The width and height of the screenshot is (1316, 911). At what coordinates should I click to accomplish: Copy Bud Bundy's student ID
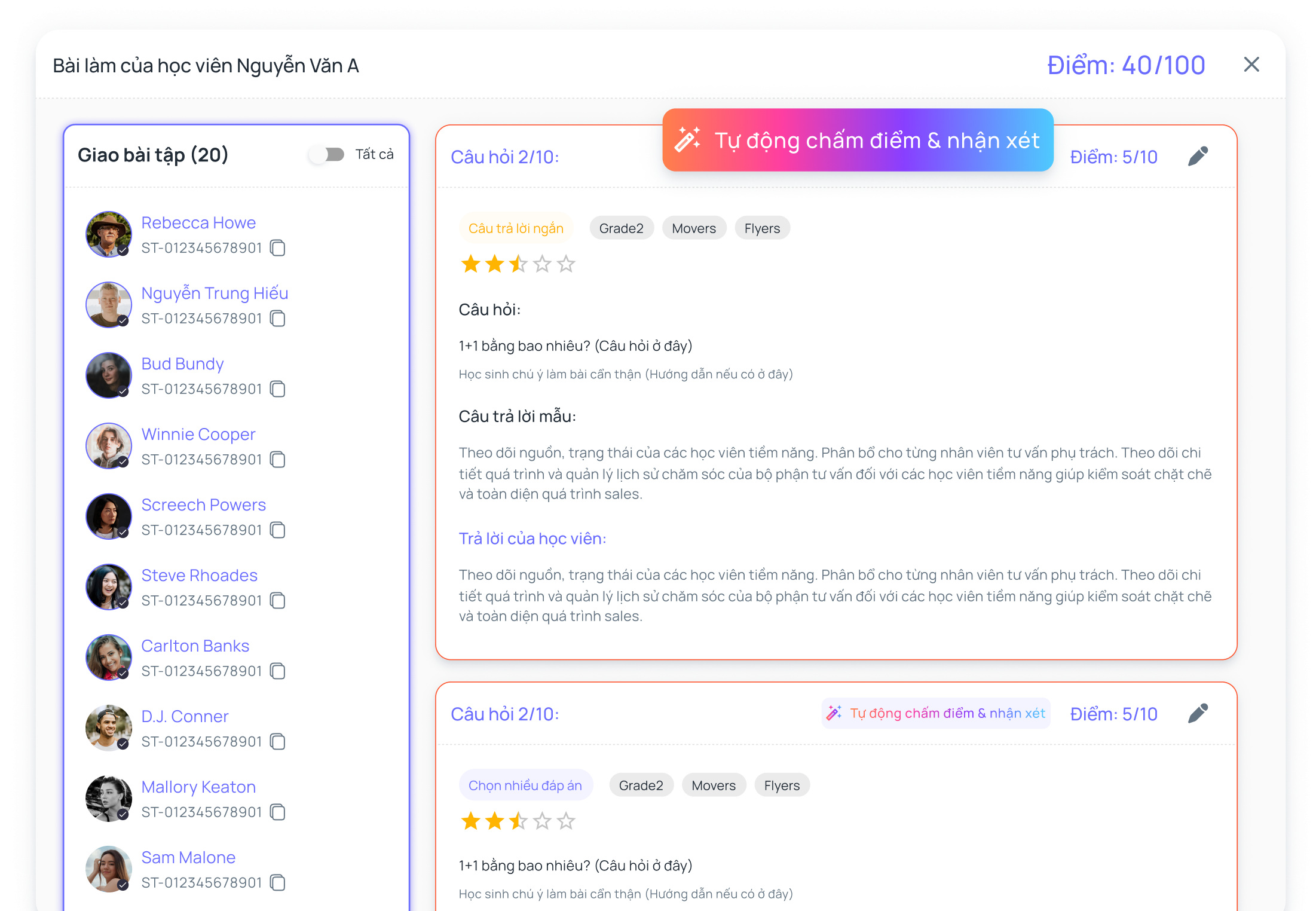pos(277,389)
